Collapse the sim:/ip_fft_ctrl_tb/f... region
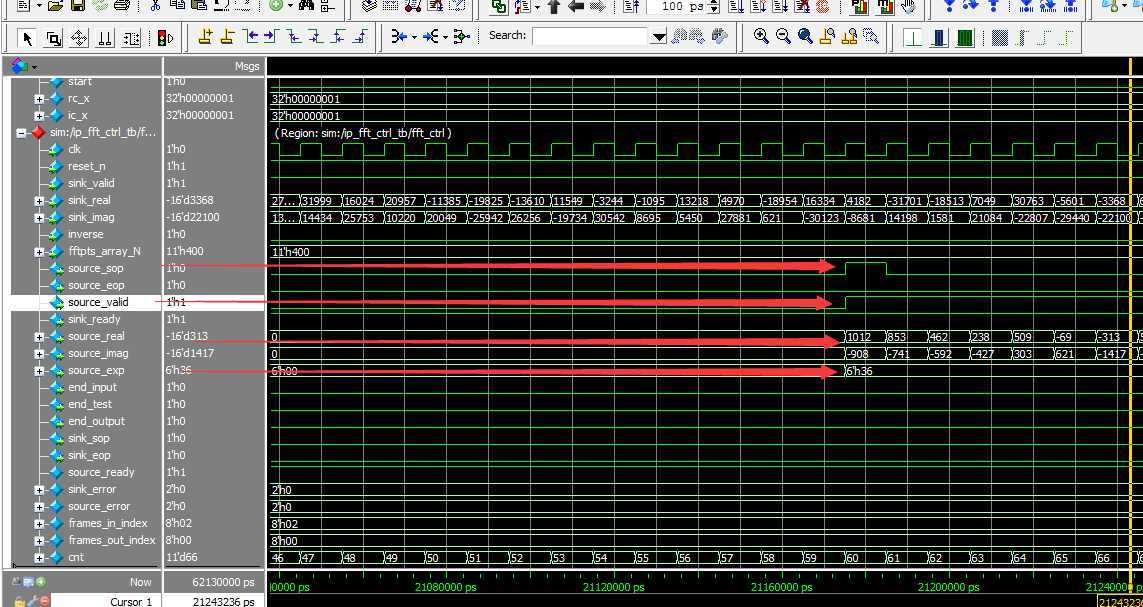1143x607 pixels. pos(20,133)
